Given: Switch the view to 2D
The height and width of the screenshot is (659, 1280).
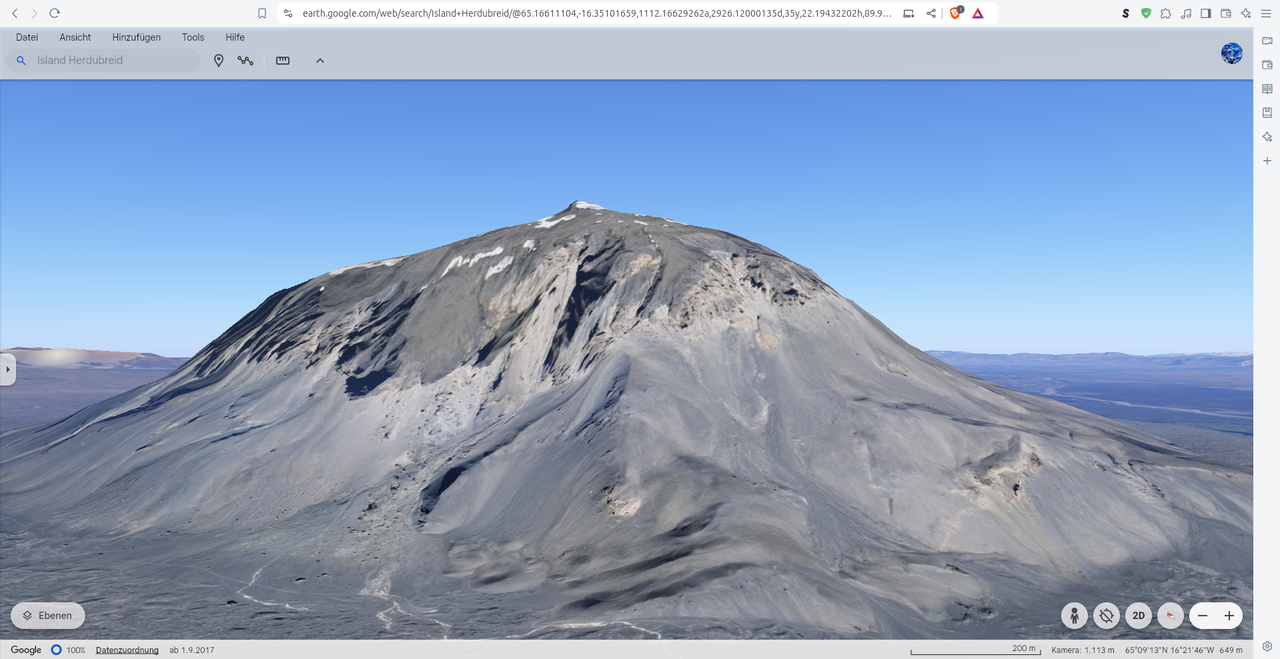Looking at the screenshot, I should 1138,616.
